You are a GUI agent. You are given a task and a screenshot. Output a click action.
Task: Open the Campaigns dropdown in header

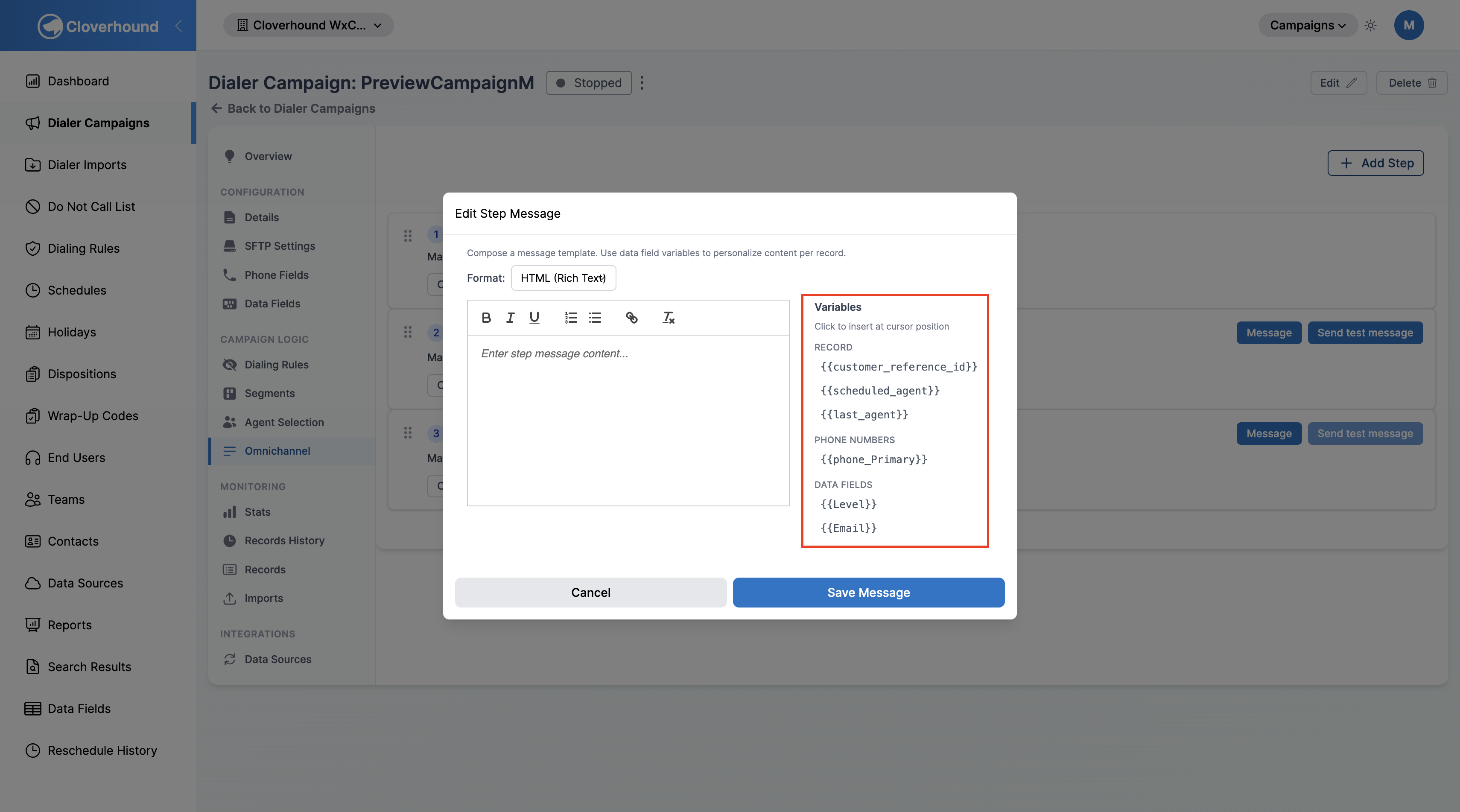[x=1307, y=26]
